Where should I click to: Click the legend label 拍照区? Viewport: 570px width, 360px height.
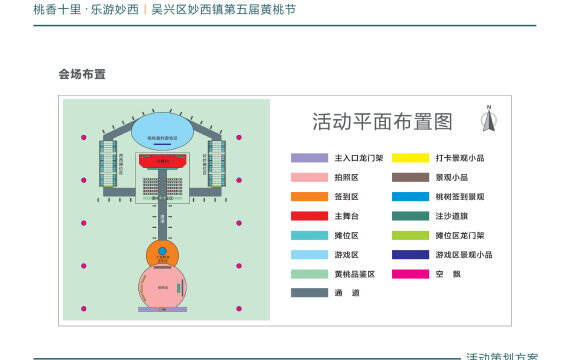(x=346, y=177)
